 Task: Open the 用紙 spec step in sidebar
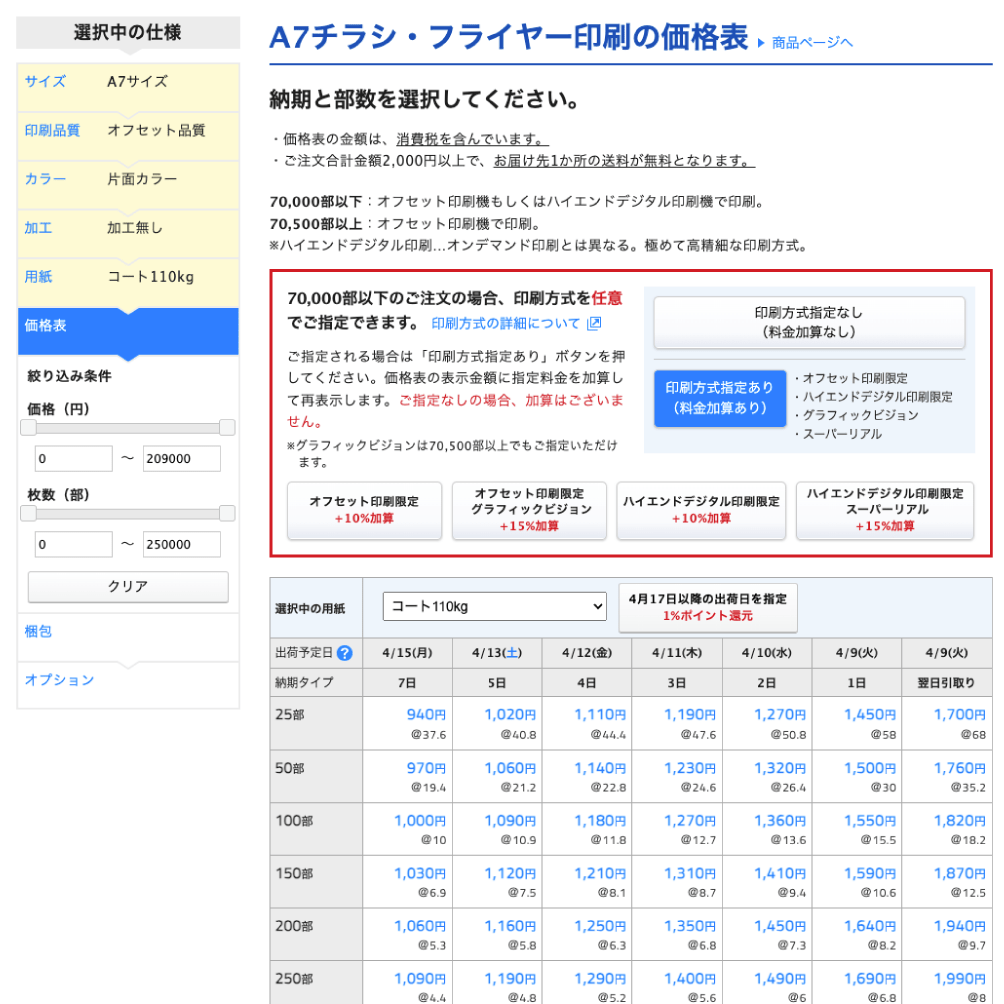pyautogui.click(x=128, y=277)
